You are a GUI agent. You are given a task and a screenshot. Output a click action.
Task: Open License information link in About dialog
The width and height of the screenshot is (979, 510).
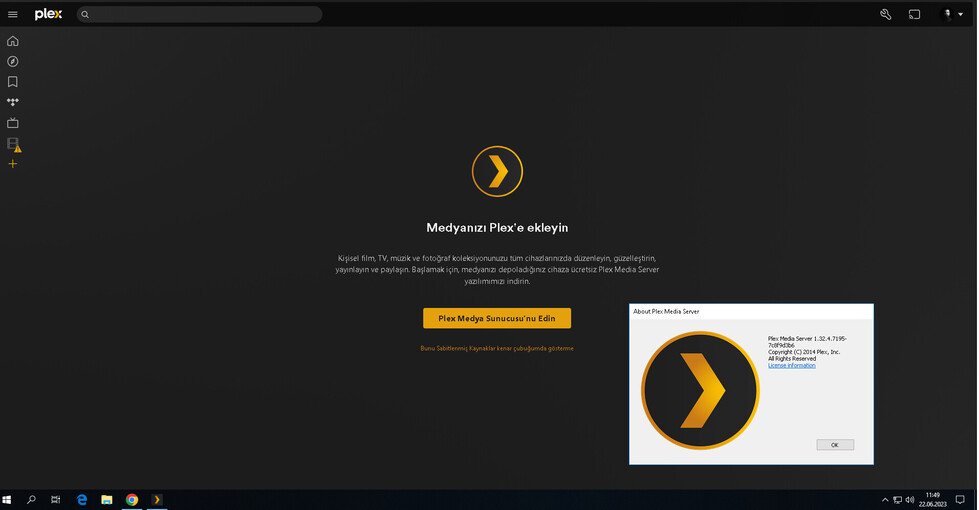792,366
